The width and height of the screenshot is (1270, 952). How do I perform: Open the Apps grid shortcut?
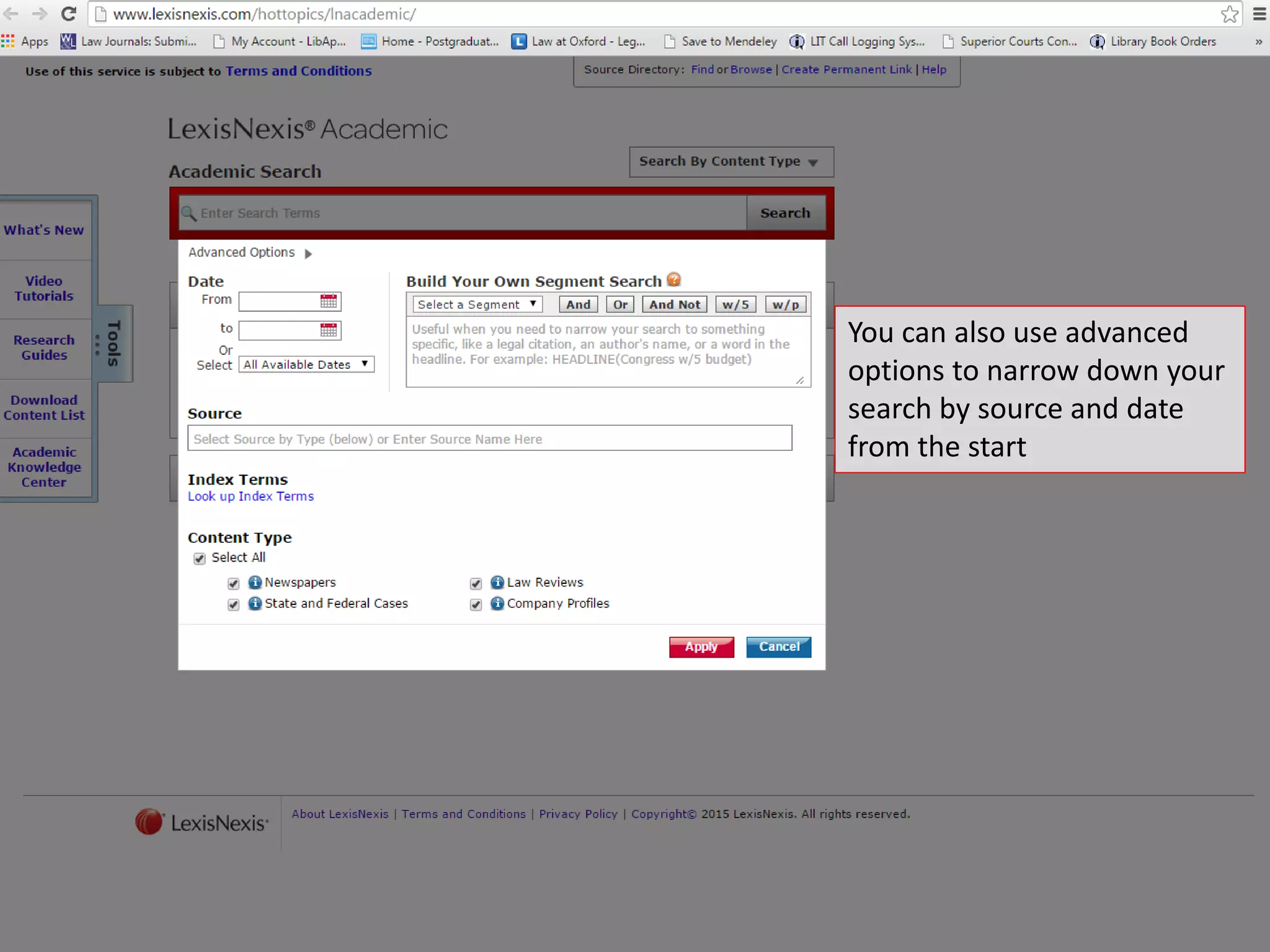point(25,42)
